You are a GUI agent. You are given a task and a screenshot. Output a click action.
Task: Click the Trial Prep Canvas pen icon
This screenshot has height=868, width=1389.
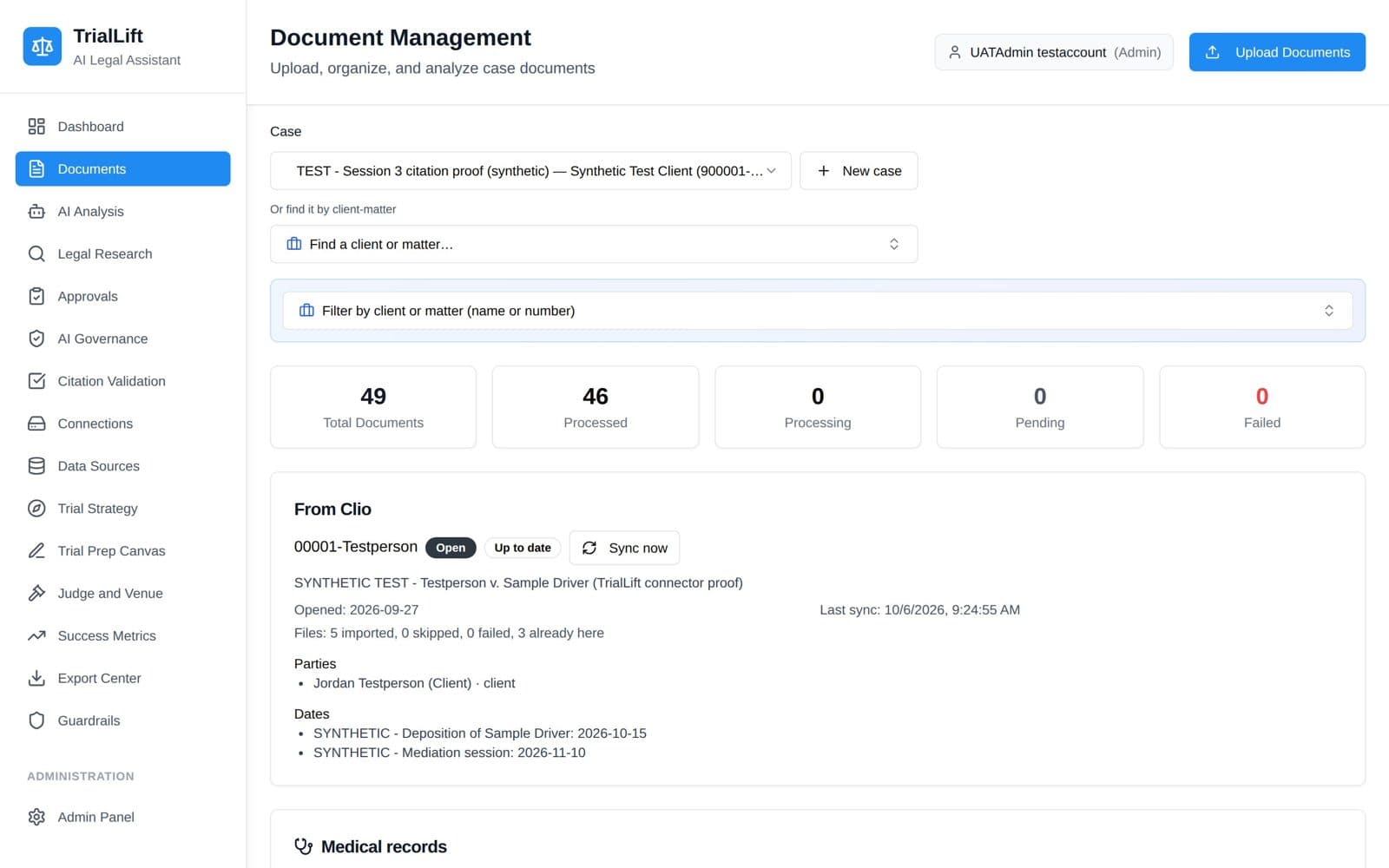pyautogui.click(x=36, y=551)
